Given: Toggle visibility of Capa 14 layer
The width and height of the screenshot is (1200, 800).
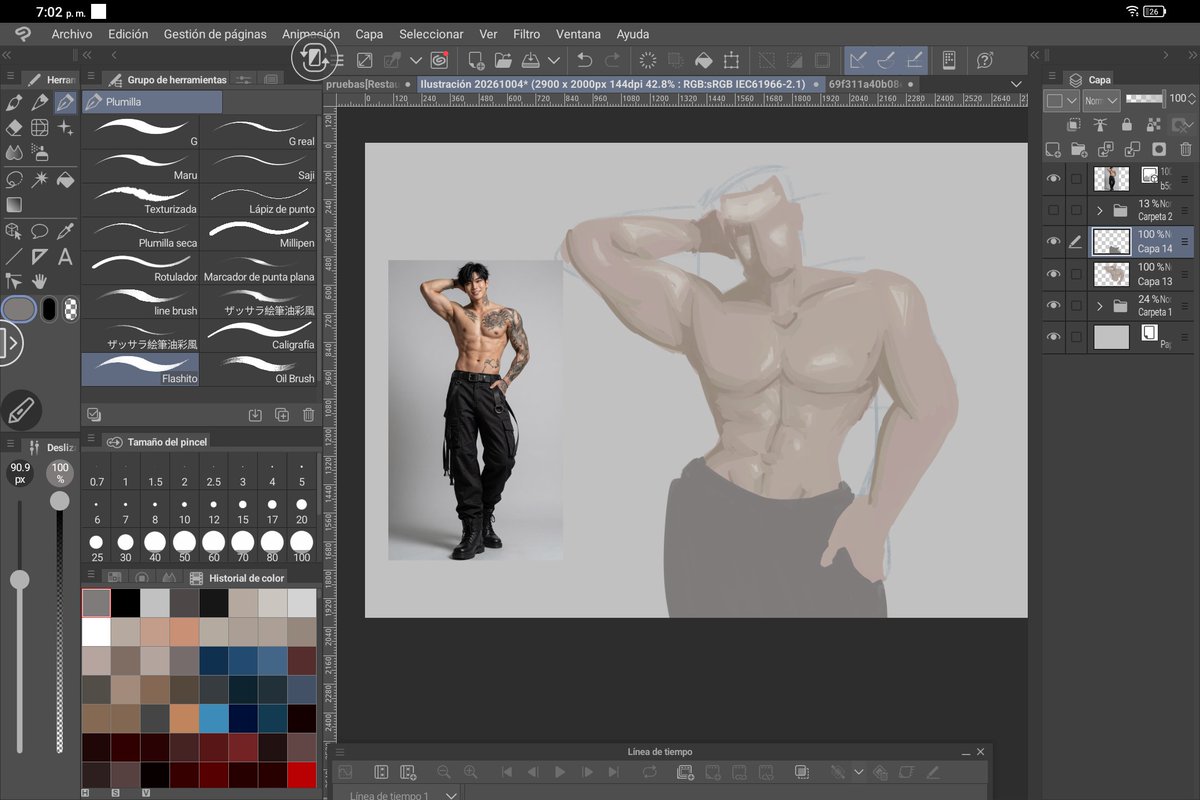Looking at the screenshot, I should (x=1053, y=241).
